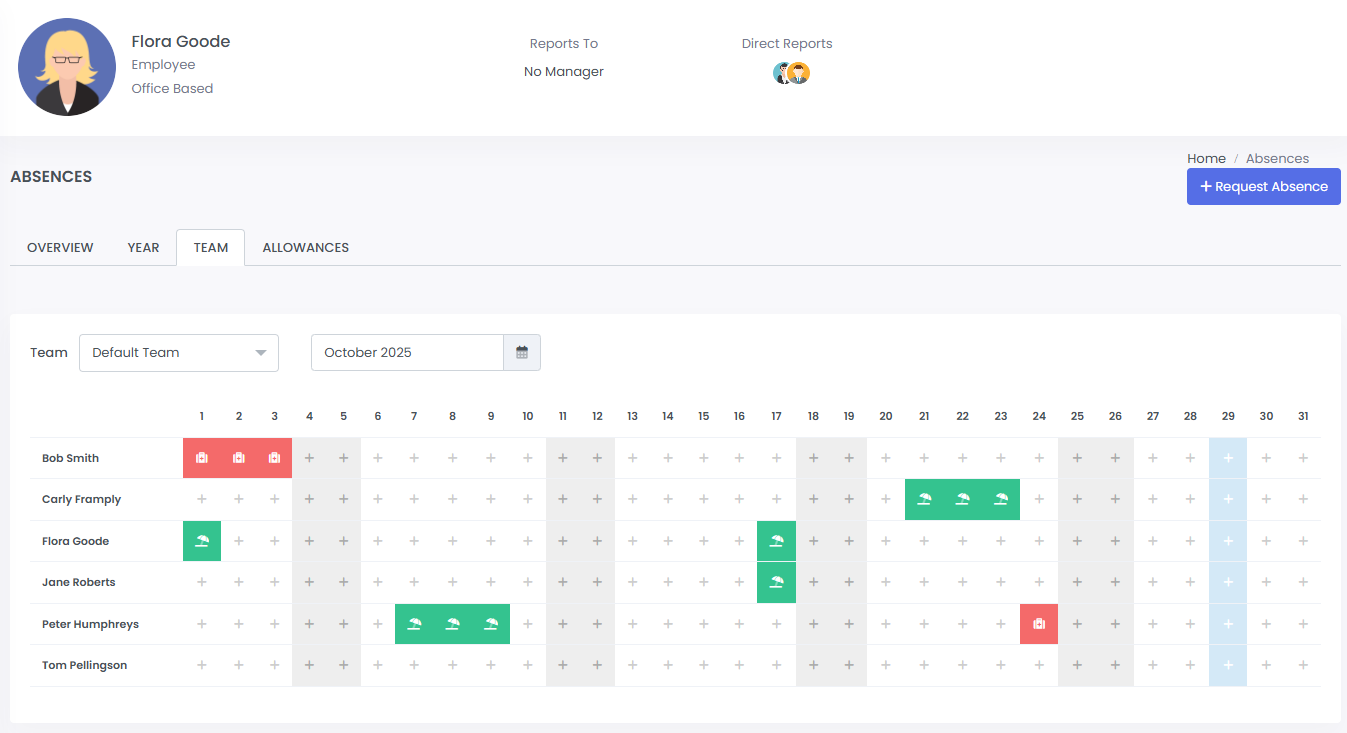Click the Direct Reports avatars
The height and width of the screenshot is (733, 1347).
[x=791, y=73]
